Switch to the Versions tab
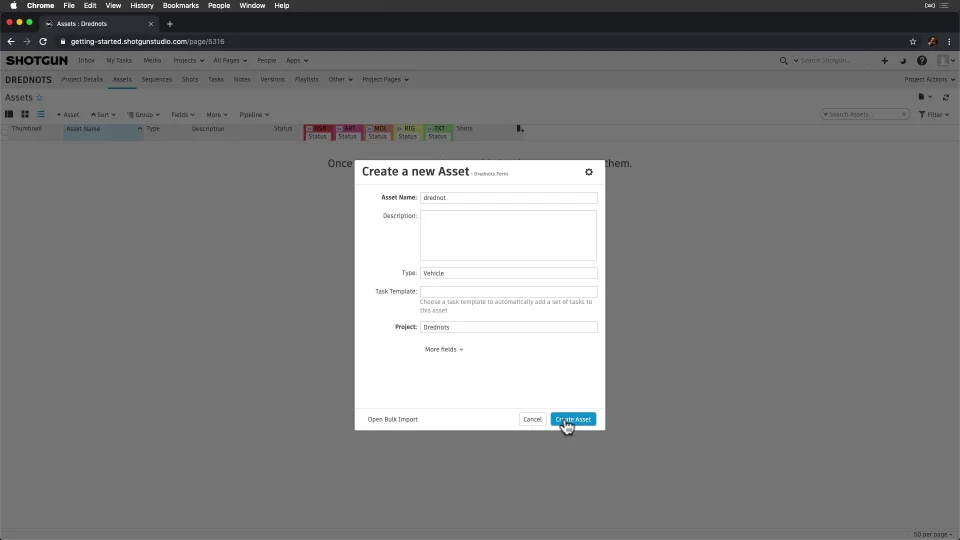The width and height of the screenshot is (960, 540). [272, 80]
